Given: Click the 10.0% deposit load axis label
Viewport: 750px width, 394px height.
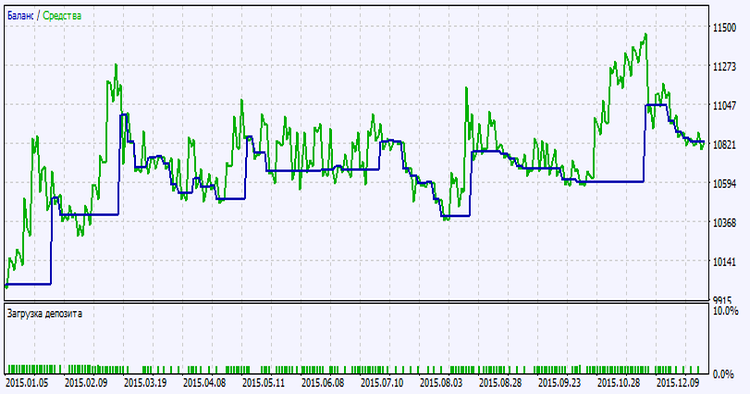Looking at the screenshot, I should pos(726,311).
